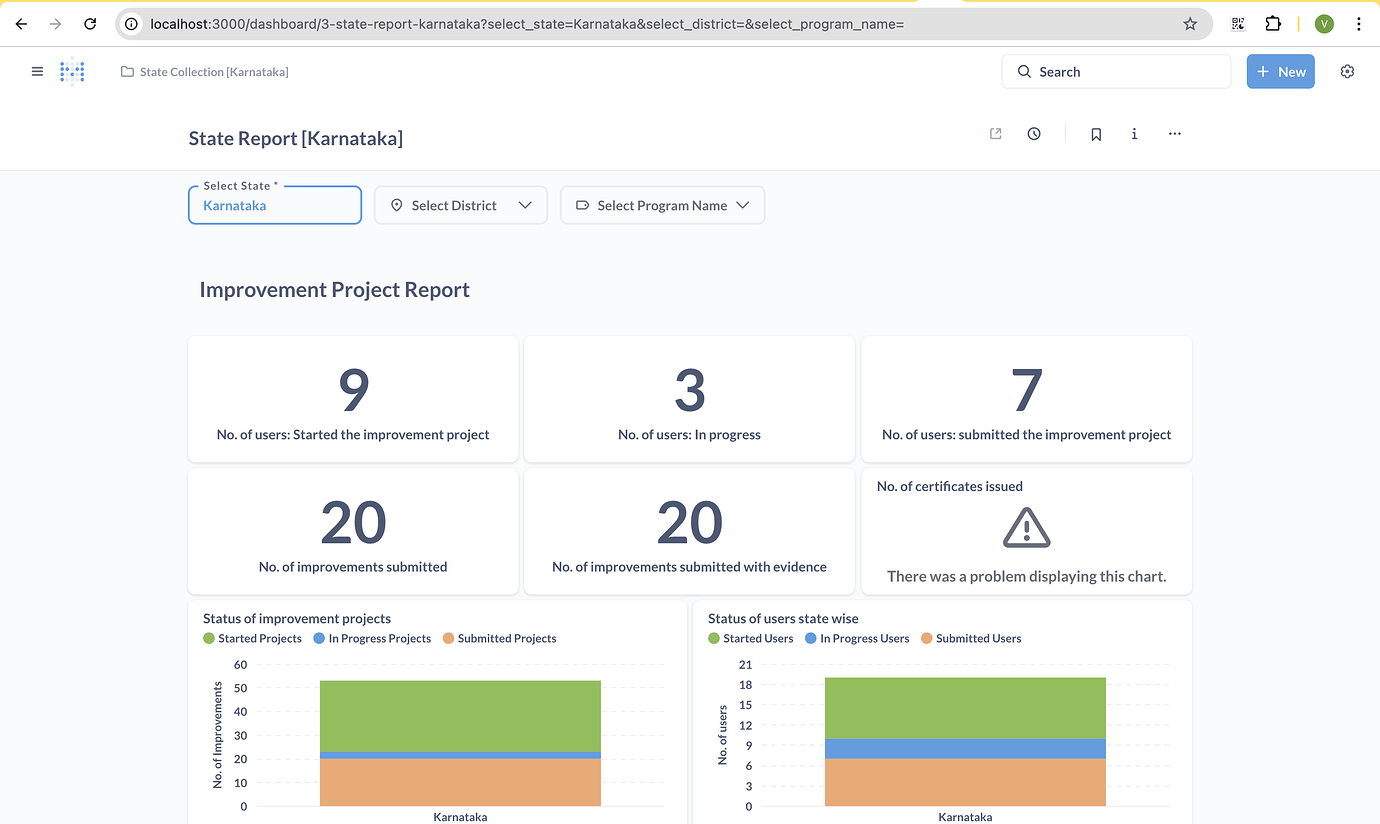This screenshot has height=824, width=1380.
Task: Click the browser address bar URL
Action: (527, 24)
